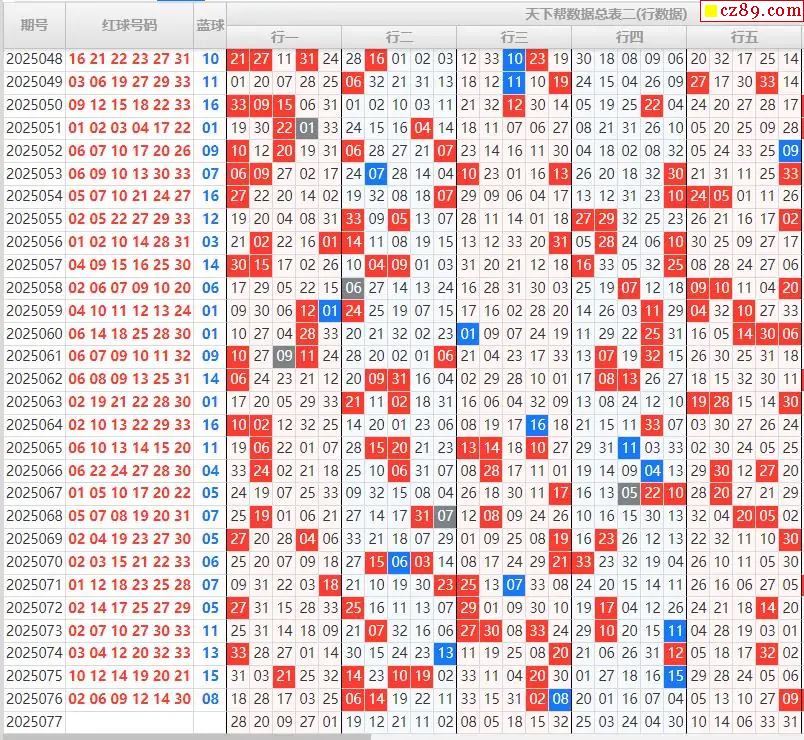
Task: Select the 行一 column group header
Action: point(284,37)
